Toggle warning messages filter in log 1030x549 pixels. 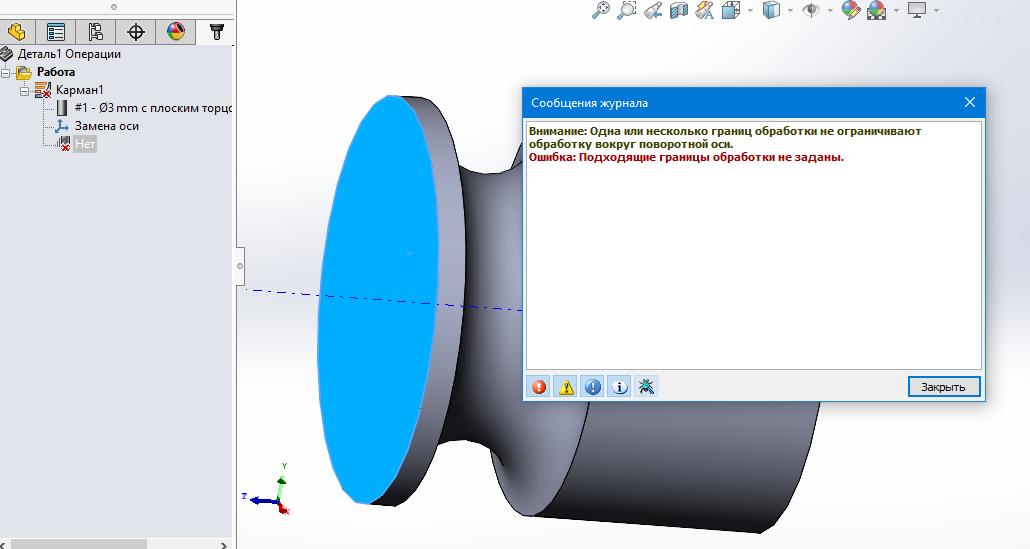[x=566, y=387]
